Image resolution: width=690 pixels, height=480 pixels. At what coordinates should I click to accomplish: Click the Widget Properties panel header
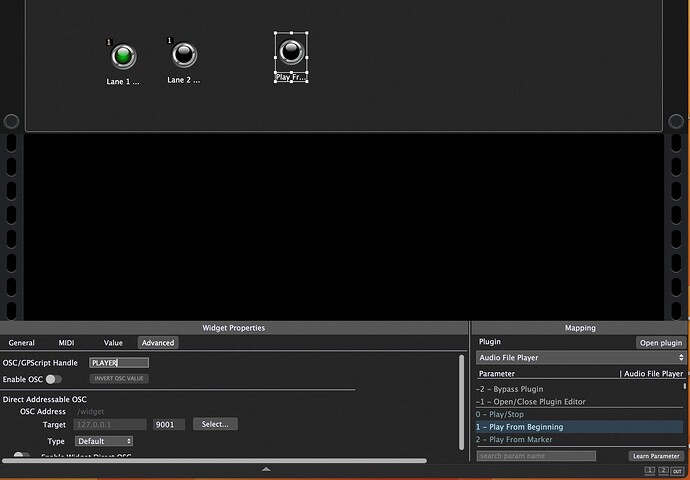pyautogui.click(x=234, y=328)
